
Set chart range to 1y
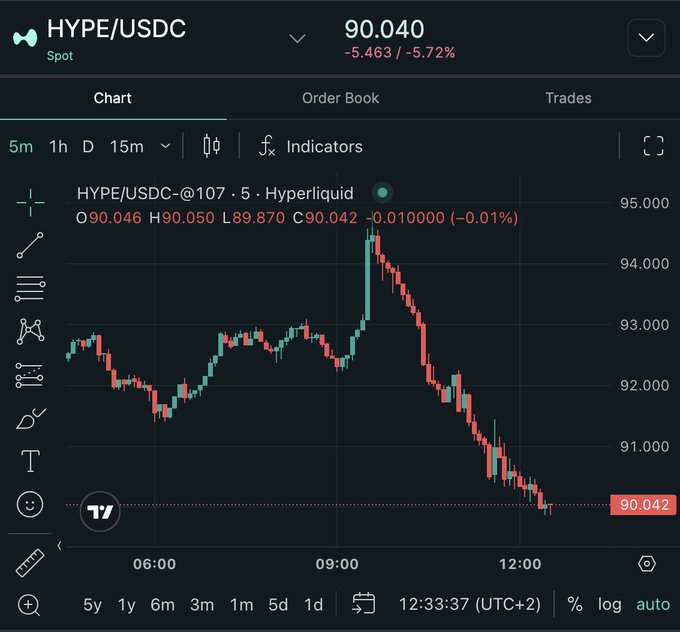click(x=127, y=604)
